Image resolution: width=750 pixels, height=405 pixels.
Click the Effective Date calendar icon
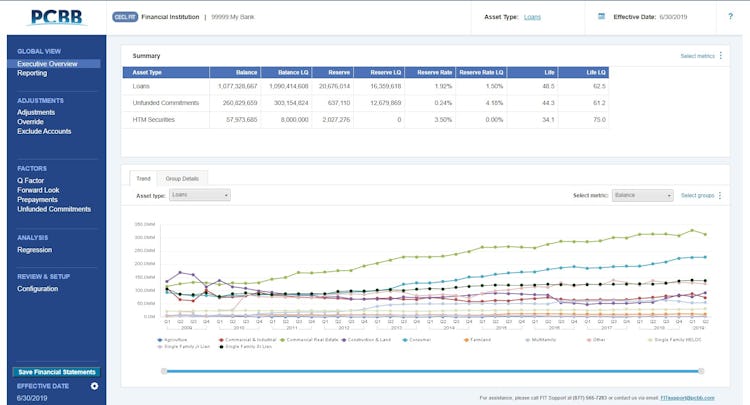(601, 16)
